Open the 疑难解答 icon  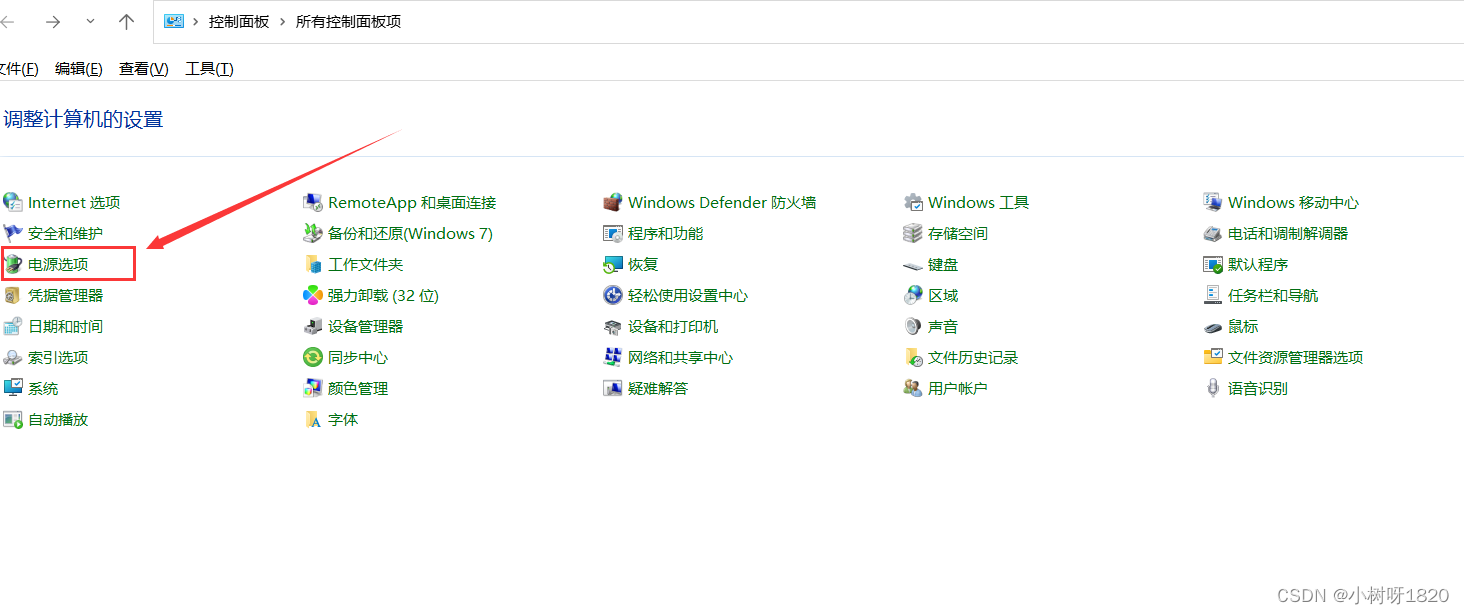coord(613,388)
